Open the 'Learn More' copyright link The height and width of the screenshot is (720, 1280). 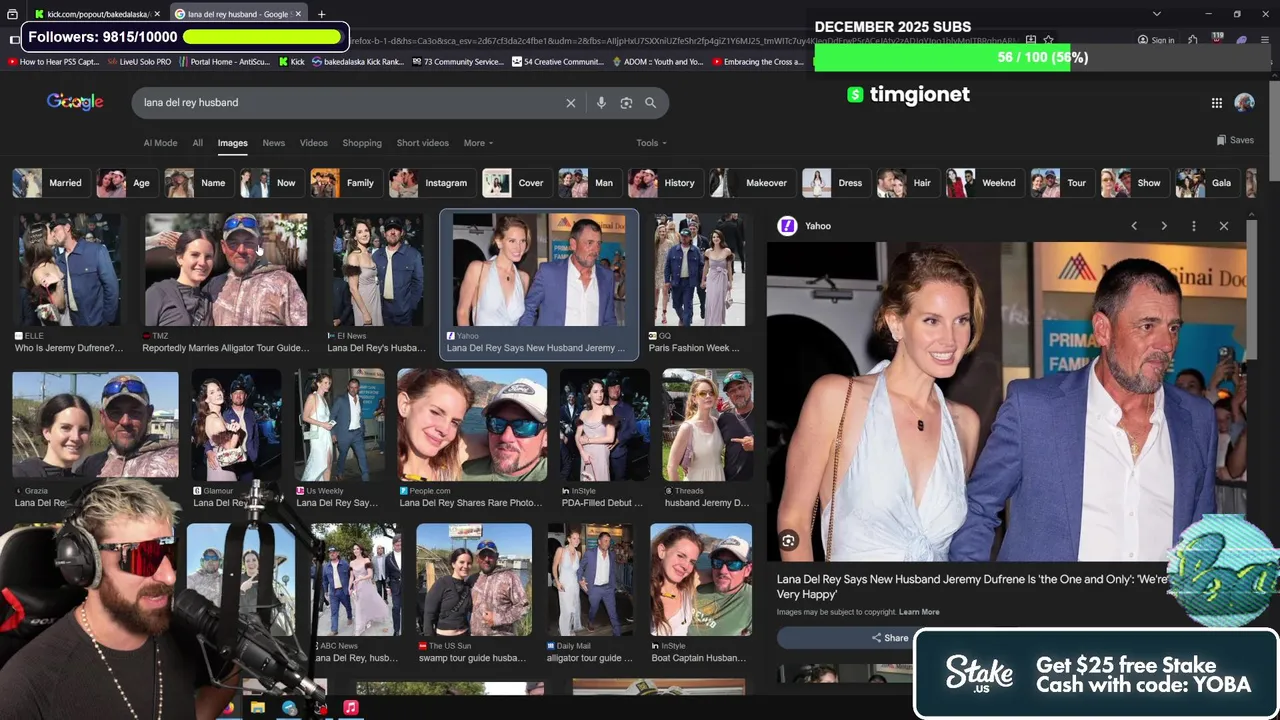[x=919, y=612]
